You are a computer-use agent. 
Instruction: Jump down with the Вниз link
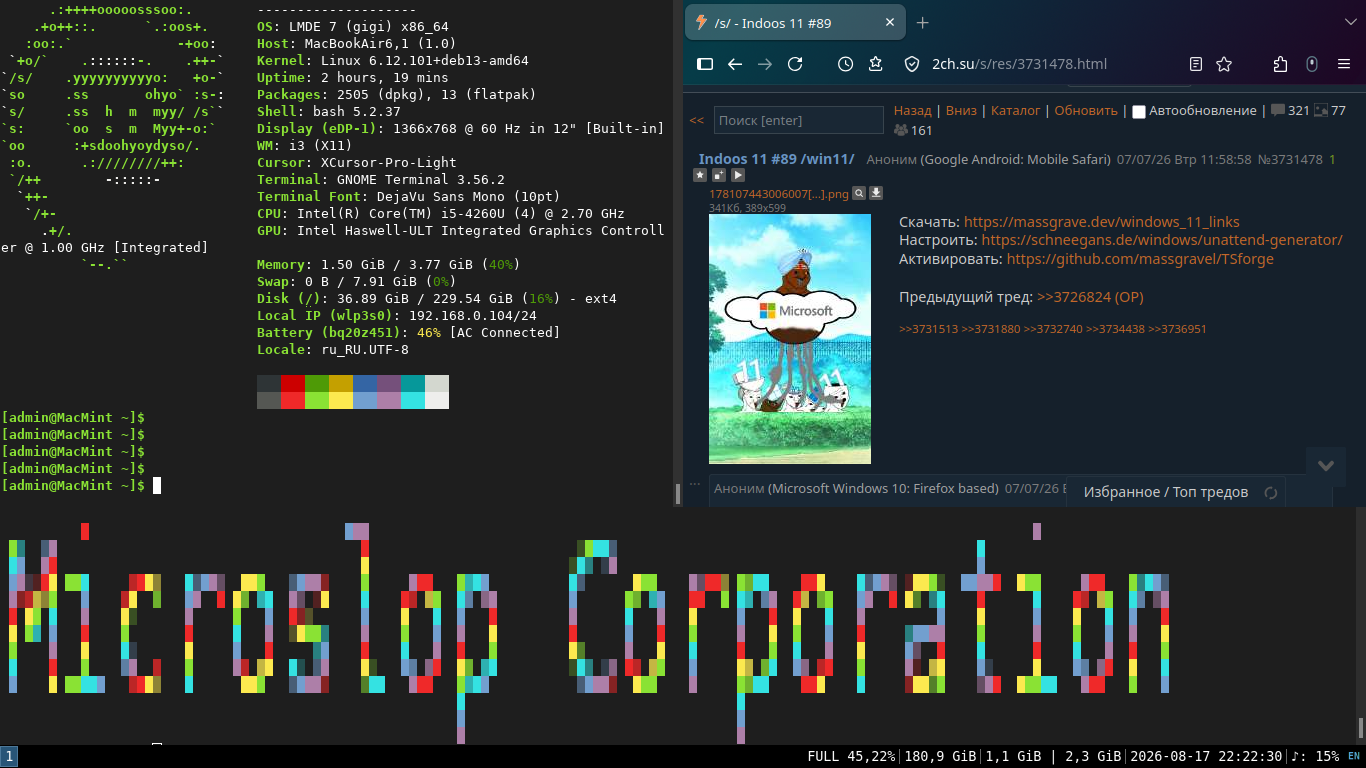(961, 110)
